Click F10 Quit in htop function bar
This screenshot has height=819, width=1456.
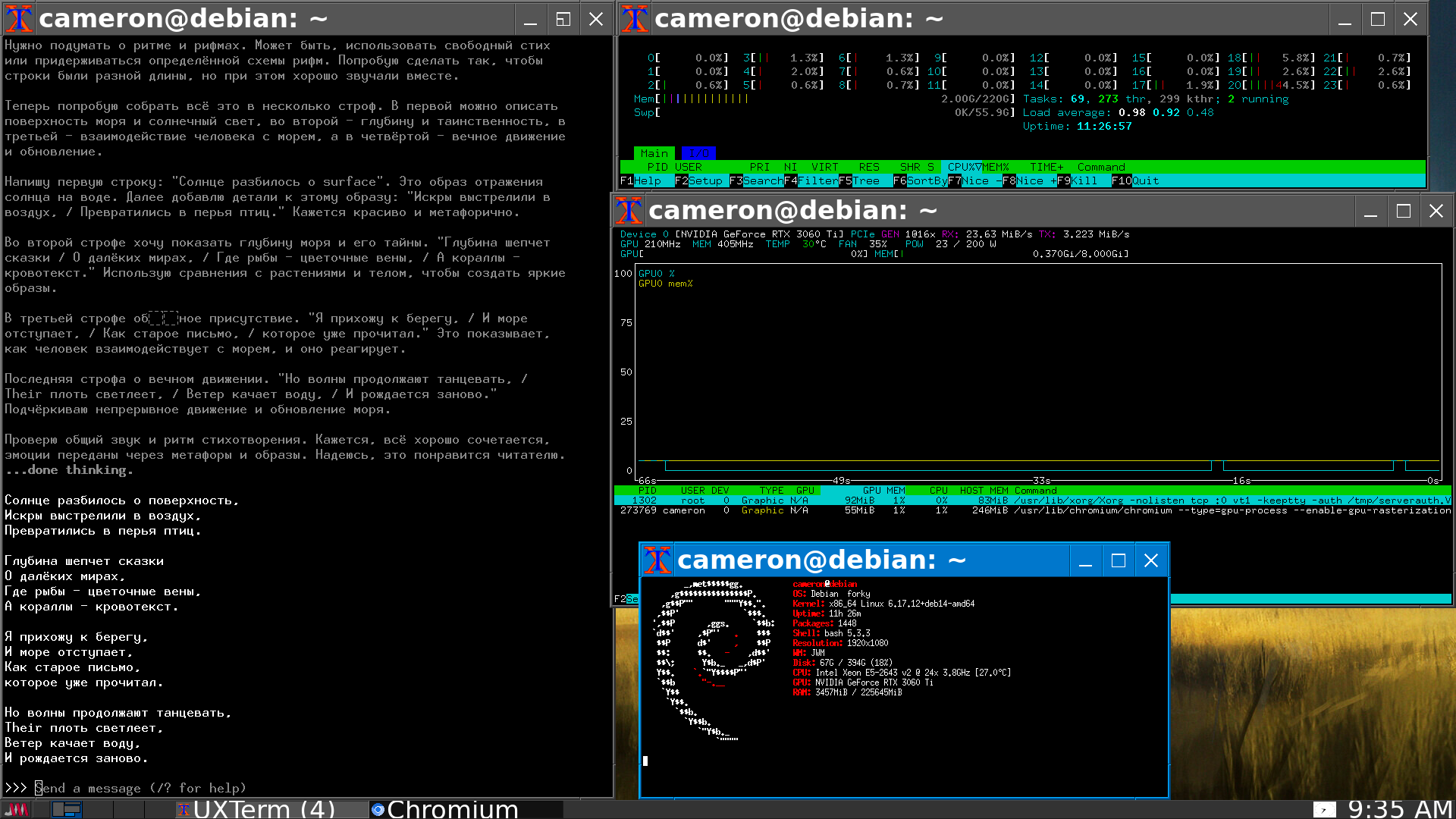[x=1144, y=180]
